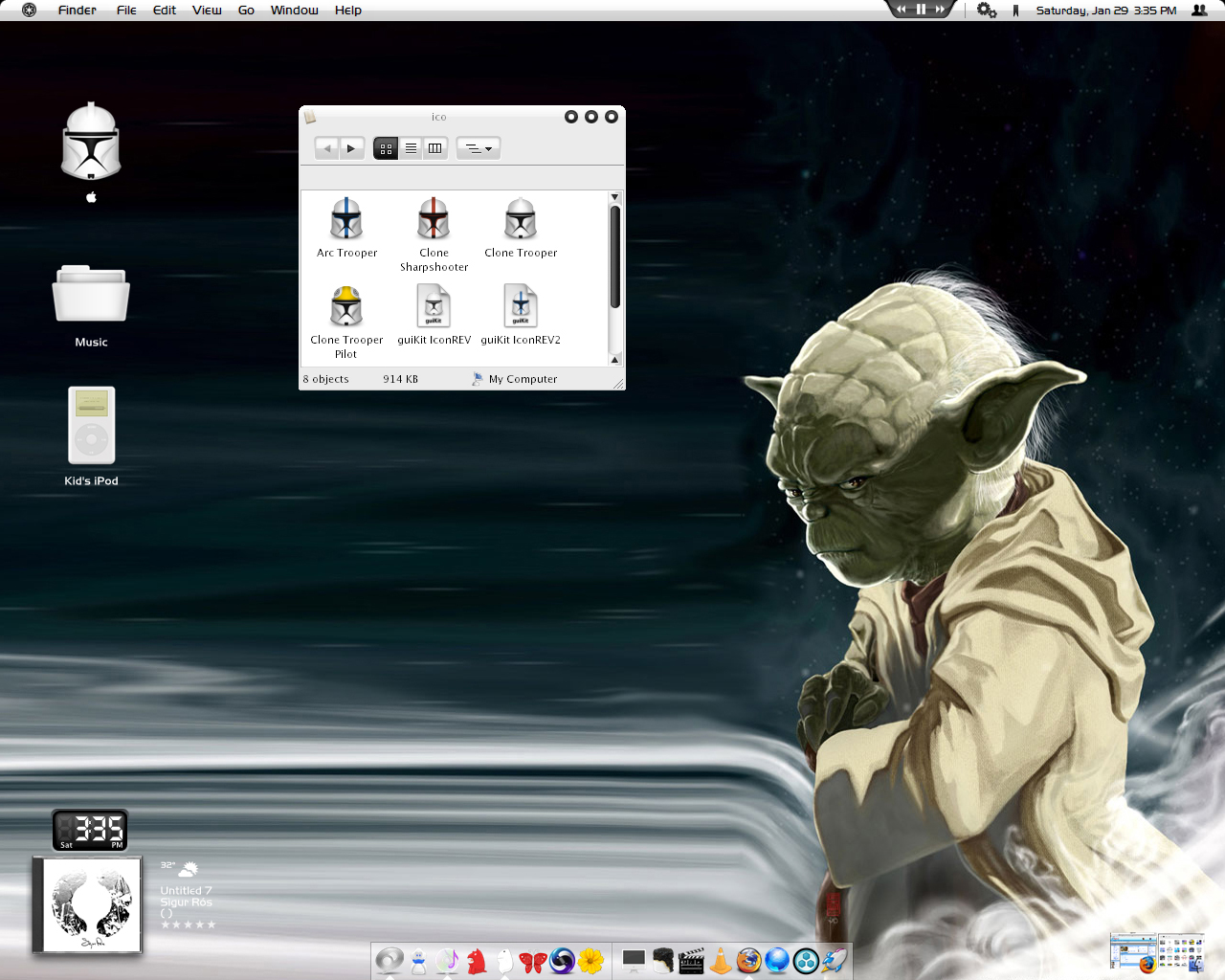
Task: Open the window thumbnails at bottom right
Action: (1157, 952)
